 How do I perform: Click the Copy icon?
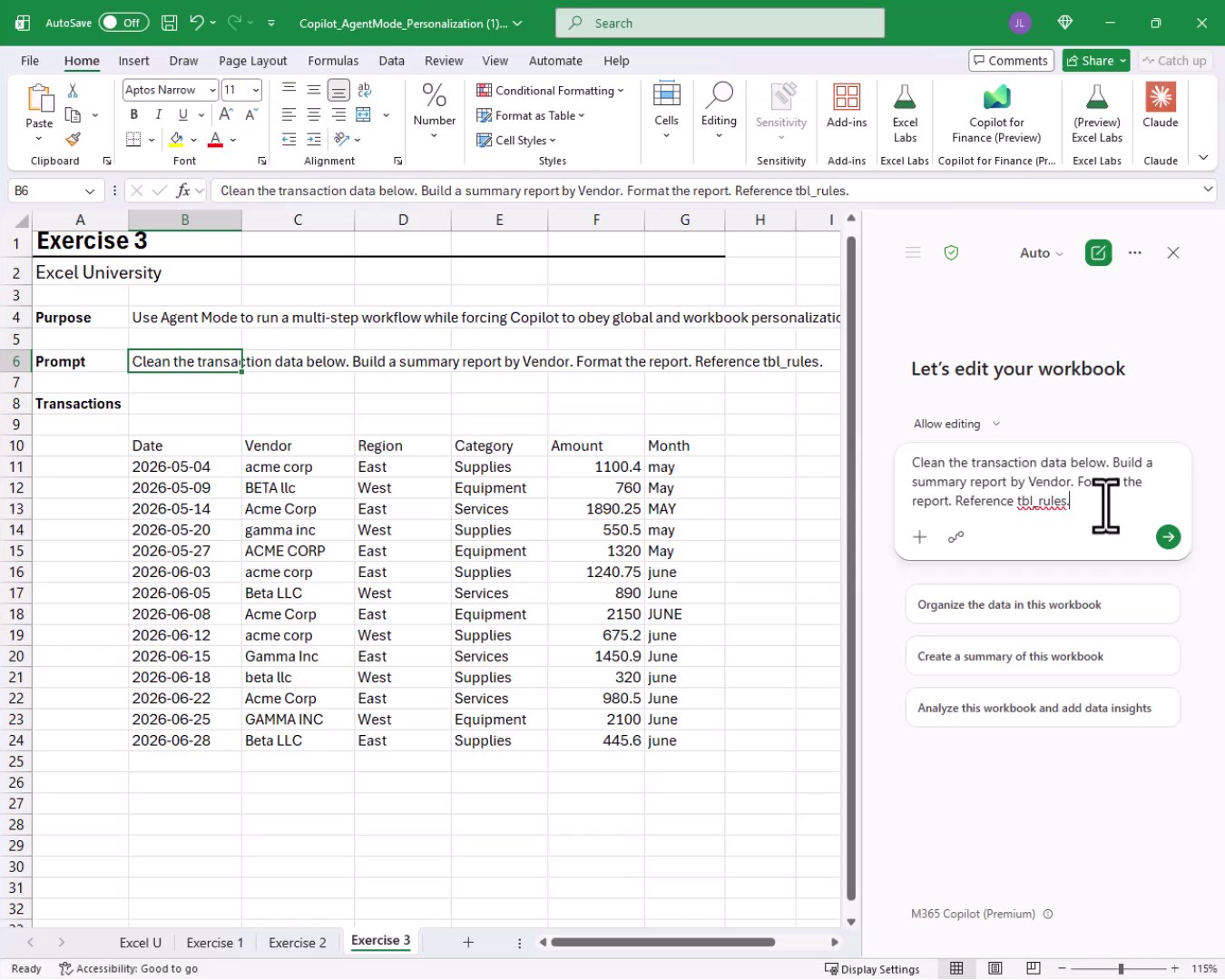coord(73,115)
